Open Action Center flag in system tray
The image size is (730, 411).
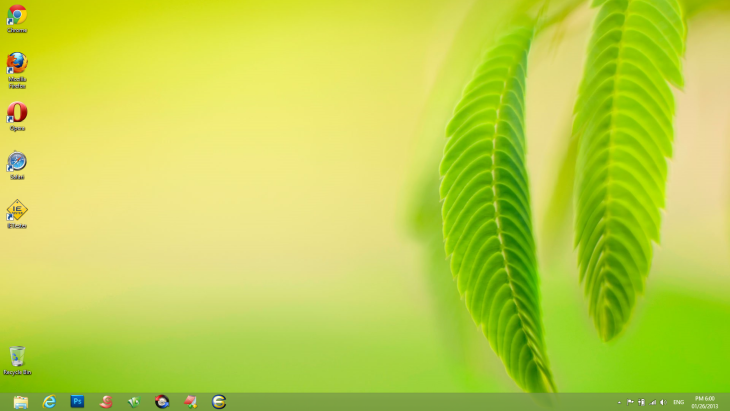click(630, 402)
